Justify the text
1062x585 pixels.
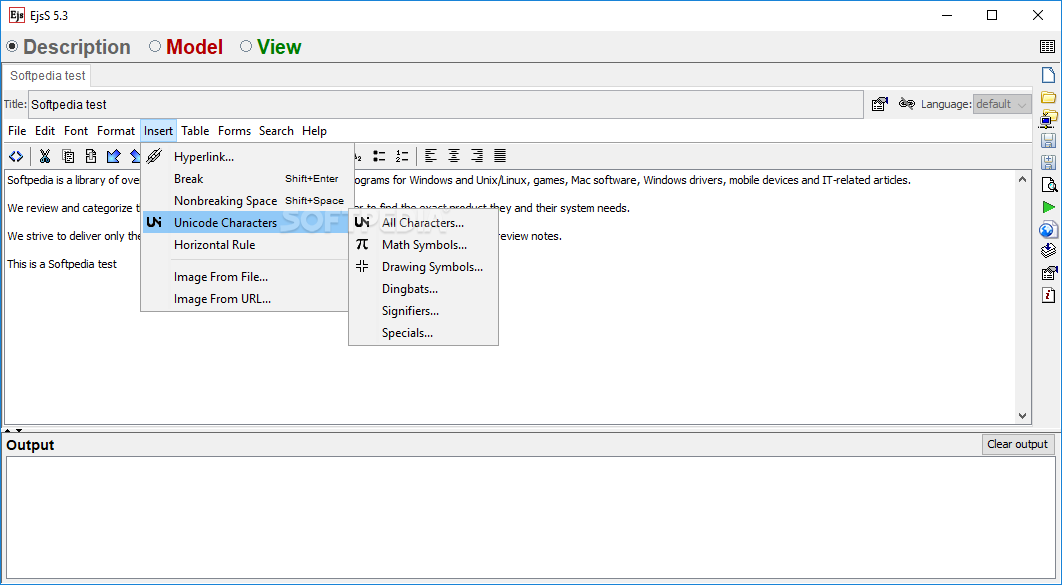click(500, 156)
